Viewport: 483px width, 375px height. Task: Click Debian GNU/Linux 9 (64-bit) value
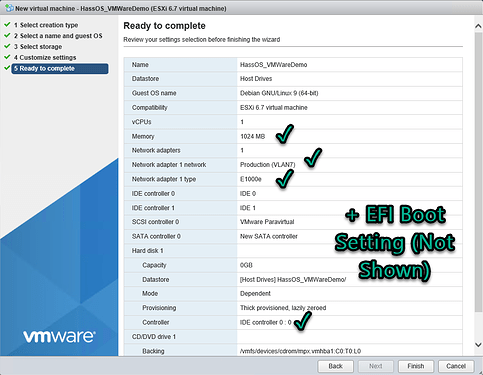pos(279,93)
